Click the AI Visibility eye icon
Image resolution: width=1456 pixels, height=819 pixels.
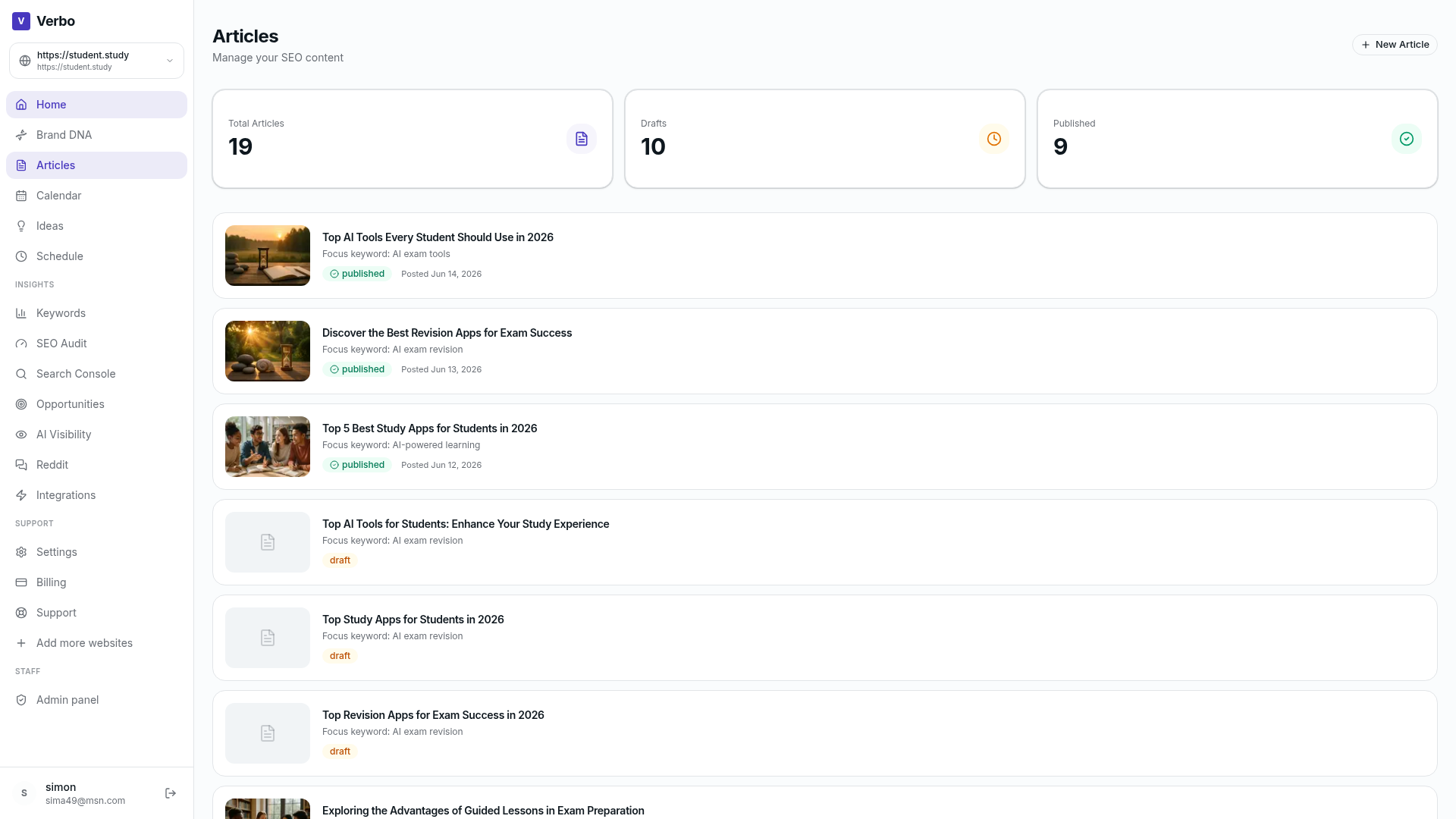[x=21, y=435]
